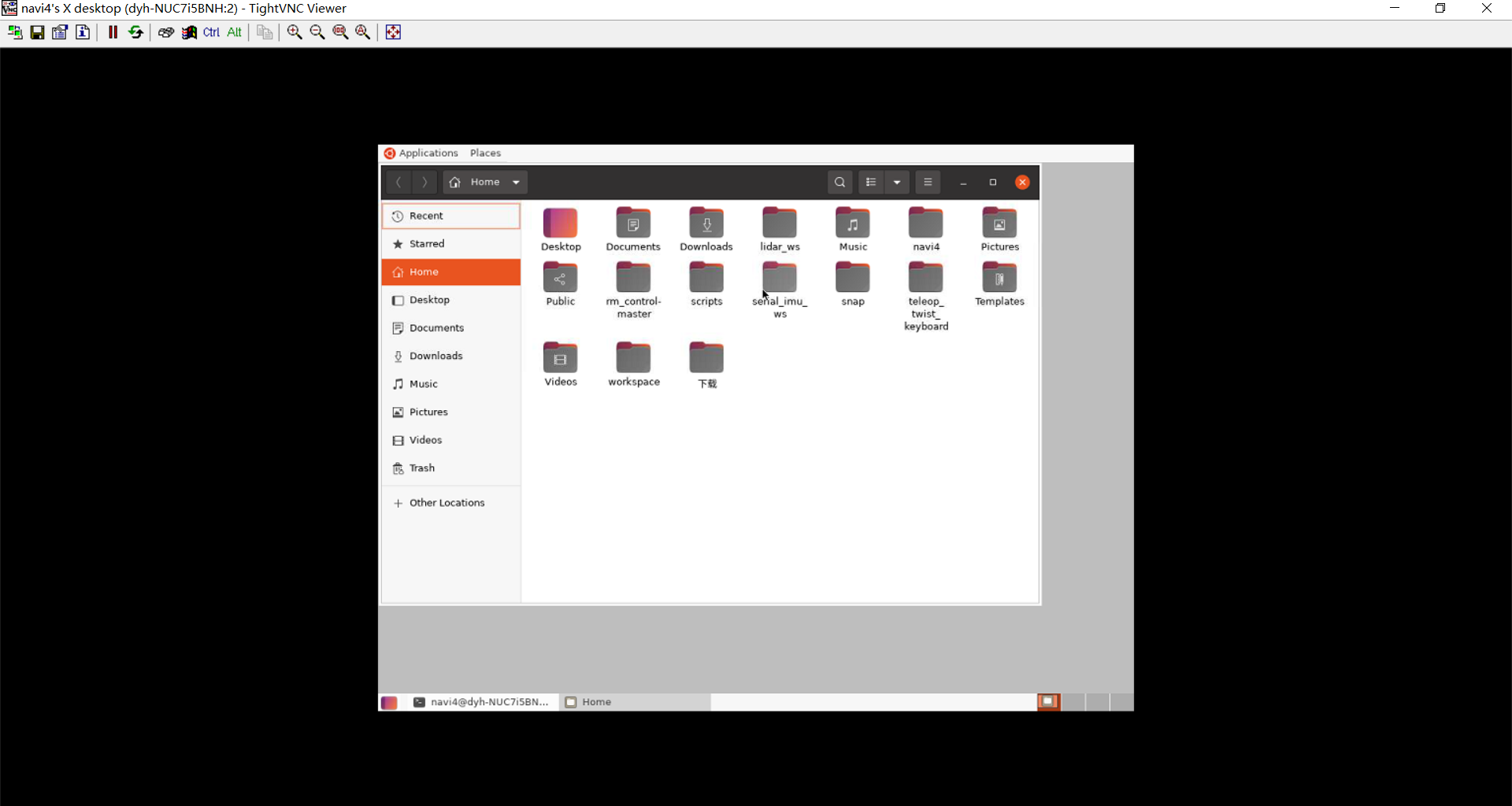Toggle the remote Ctrl key
Viewport: 1512px width, 806px height.
point(211,32)
